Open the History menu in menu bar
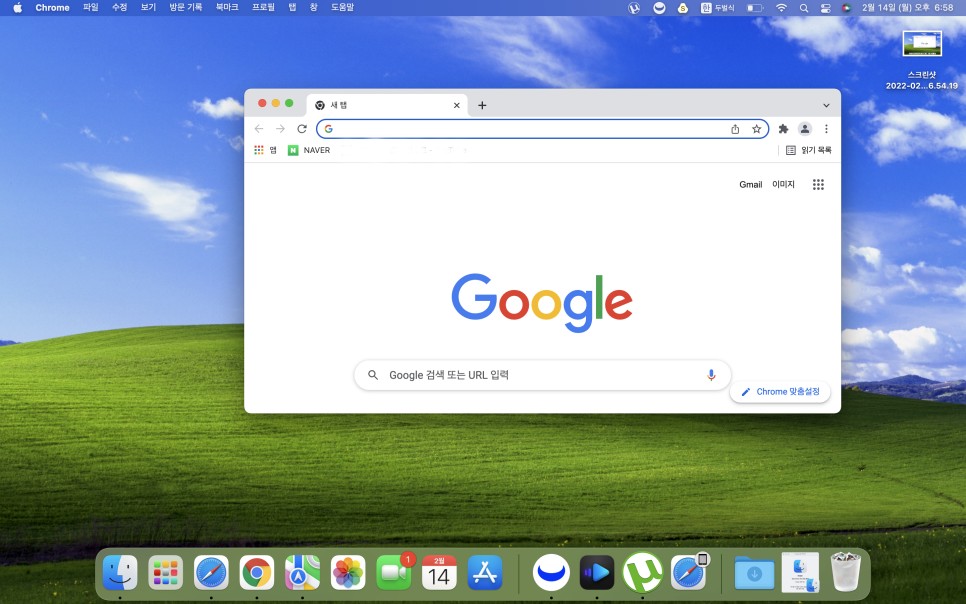Viewport: 966px width, 604px height. point(185,8)
